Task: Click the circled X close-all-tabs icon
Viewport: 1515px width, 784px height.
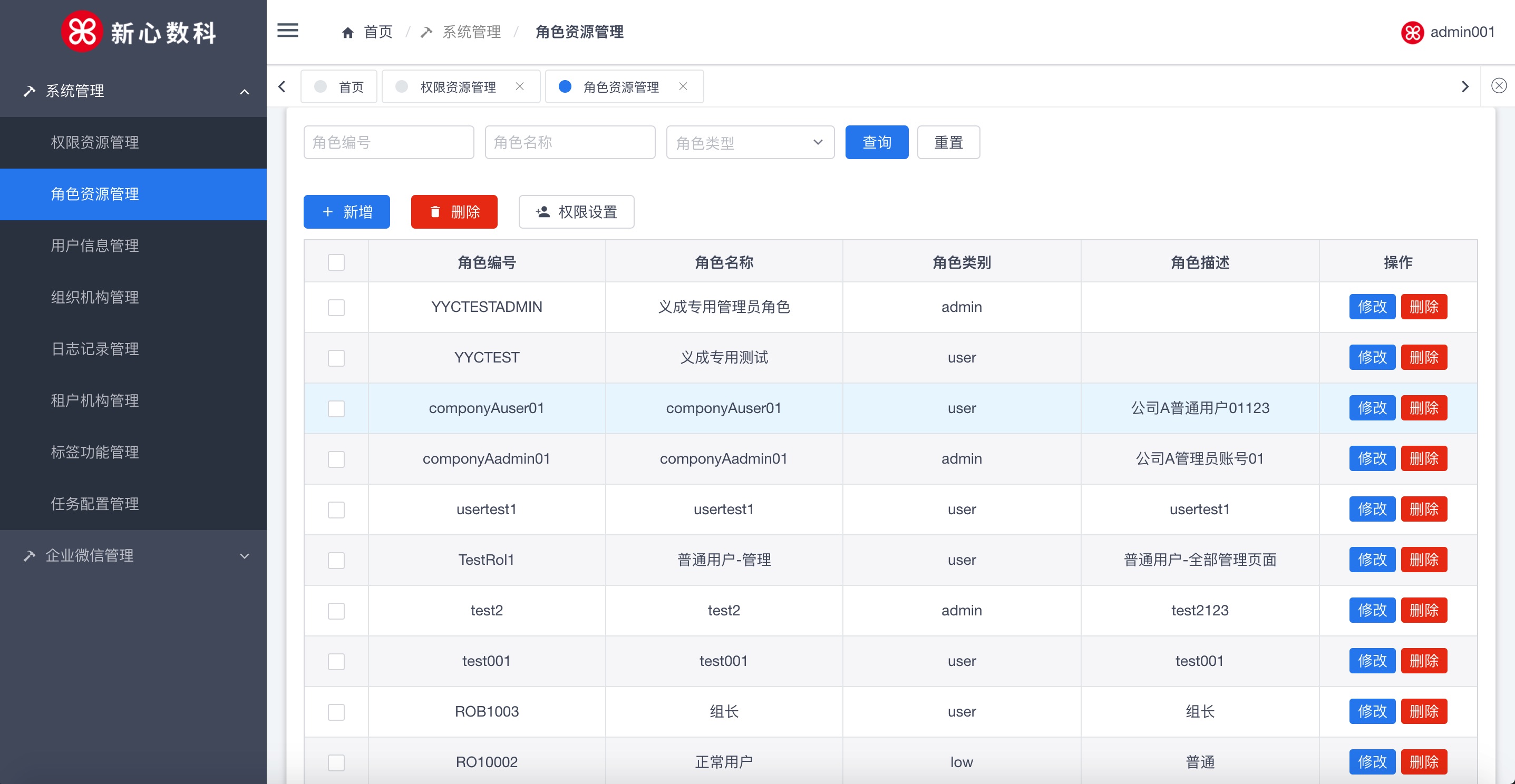Action: [x=1499, y=86]
